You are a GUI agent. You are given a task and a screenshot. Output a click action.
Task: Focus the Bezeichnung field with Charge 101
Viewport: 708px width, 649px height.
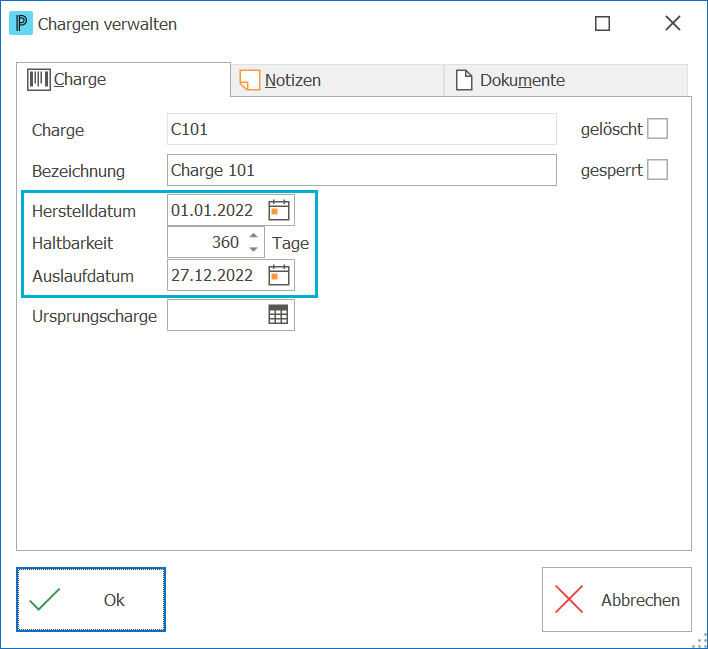(x=362, y=170)
